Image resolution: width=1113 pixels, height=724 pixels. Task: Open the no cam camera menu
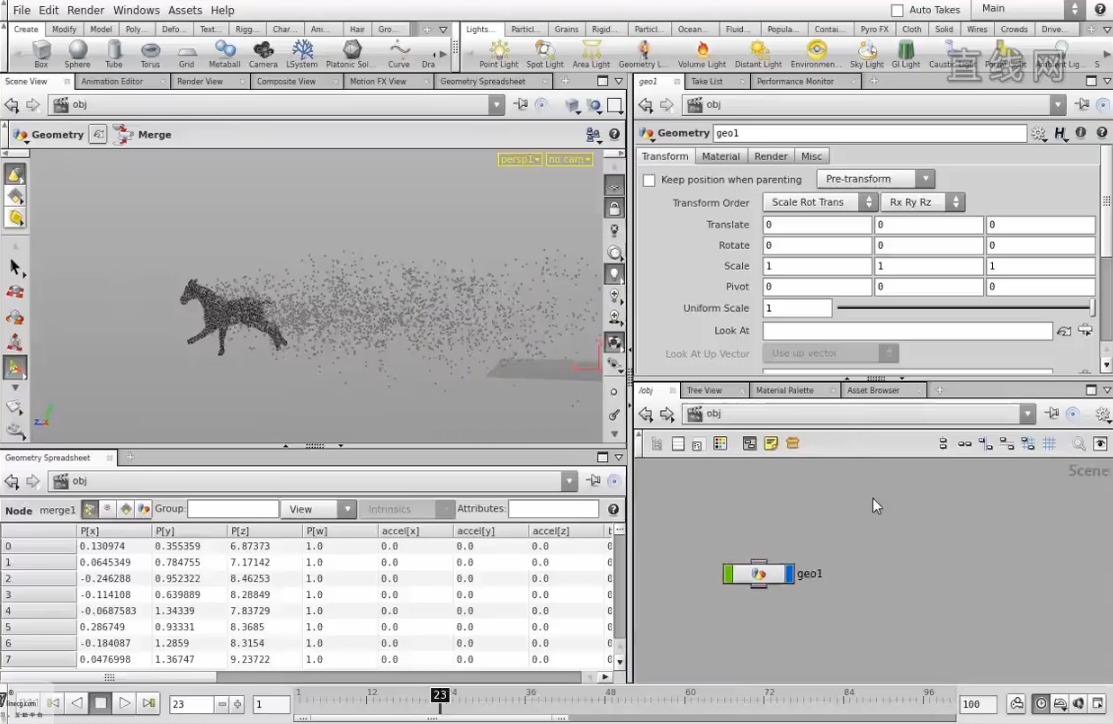pyautogui.click(x=569, y=159)
